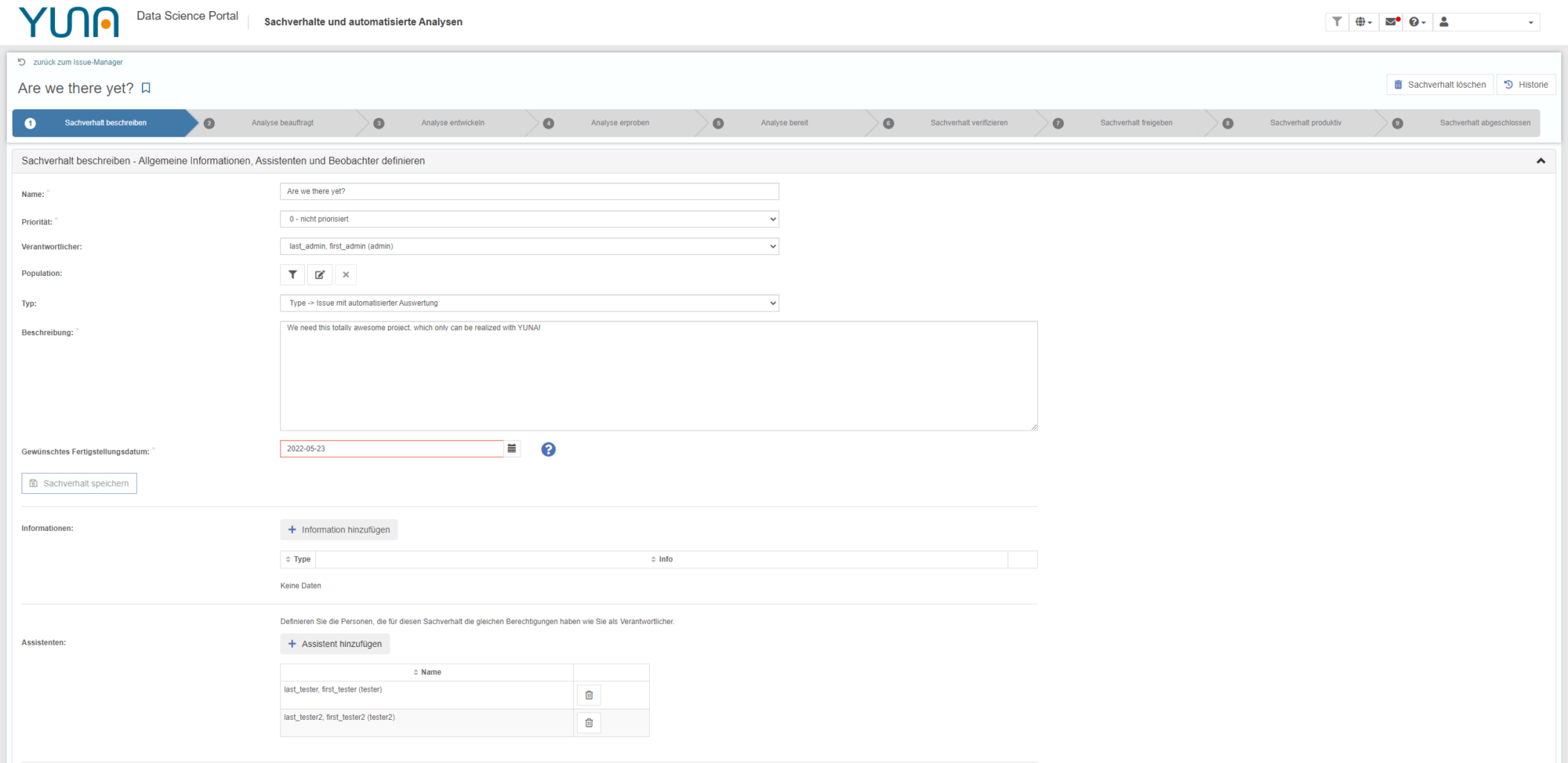Open the Typ dropdown
Image resolution: width=1568 pixels, height=763 pixels.
[529, 303]
